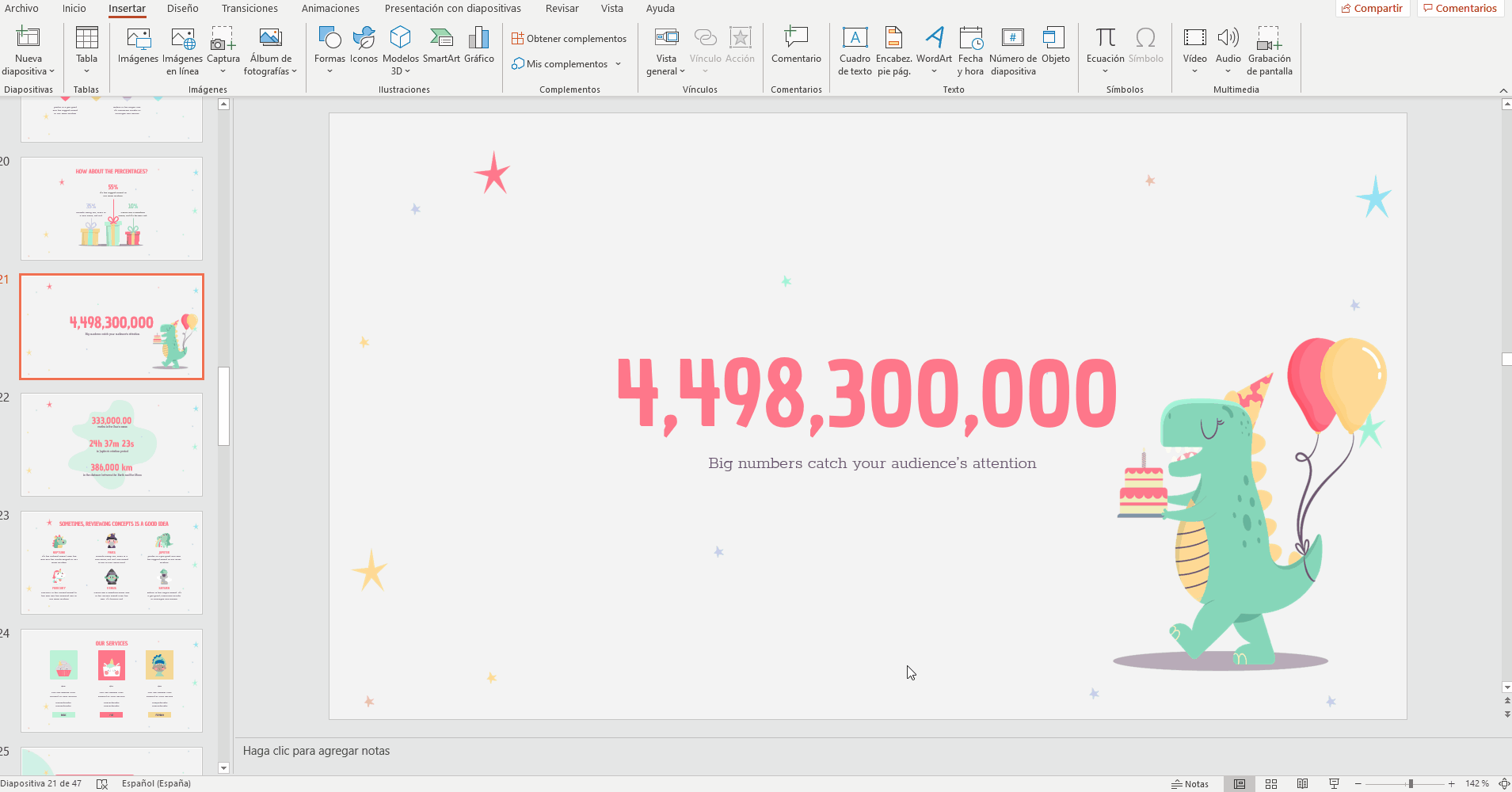Switch to the Inicio tab
Viewport: 1512px width, 792px height.
click(x=74, y=8)
